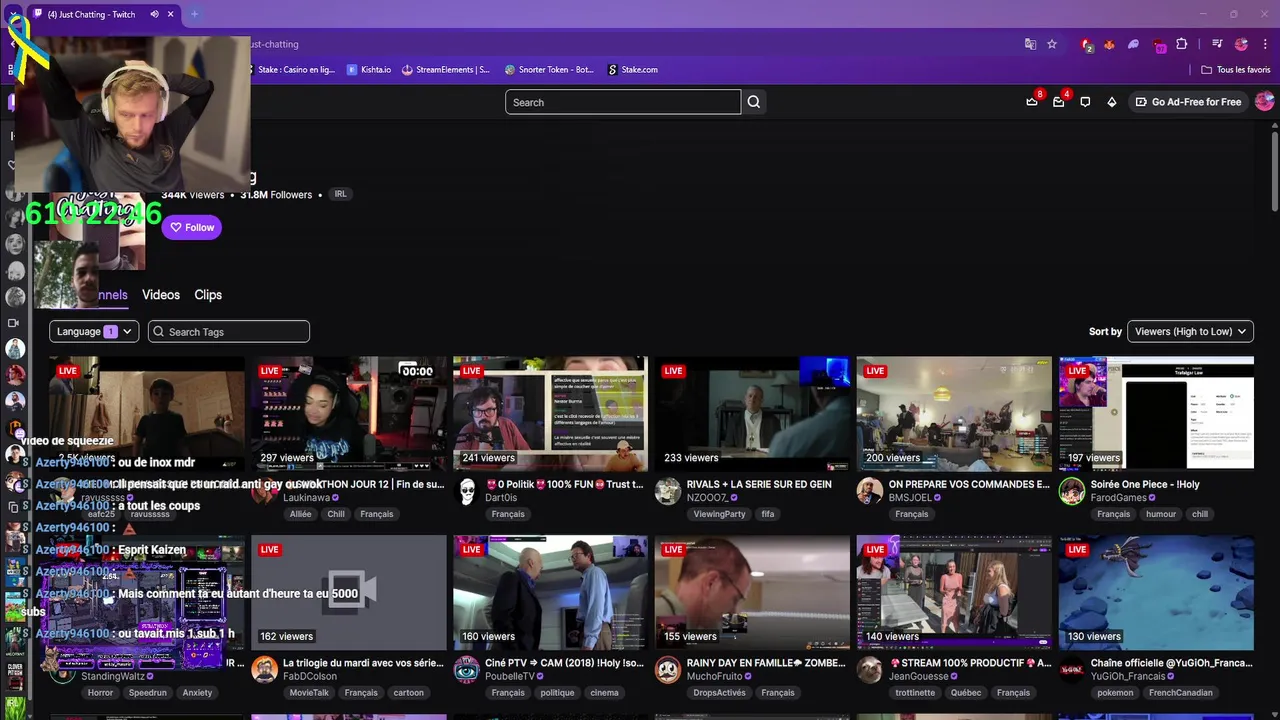This screenshot has height=720, width=1280.
Task: Click the magnifier search button
Action: tap(754, 102)
